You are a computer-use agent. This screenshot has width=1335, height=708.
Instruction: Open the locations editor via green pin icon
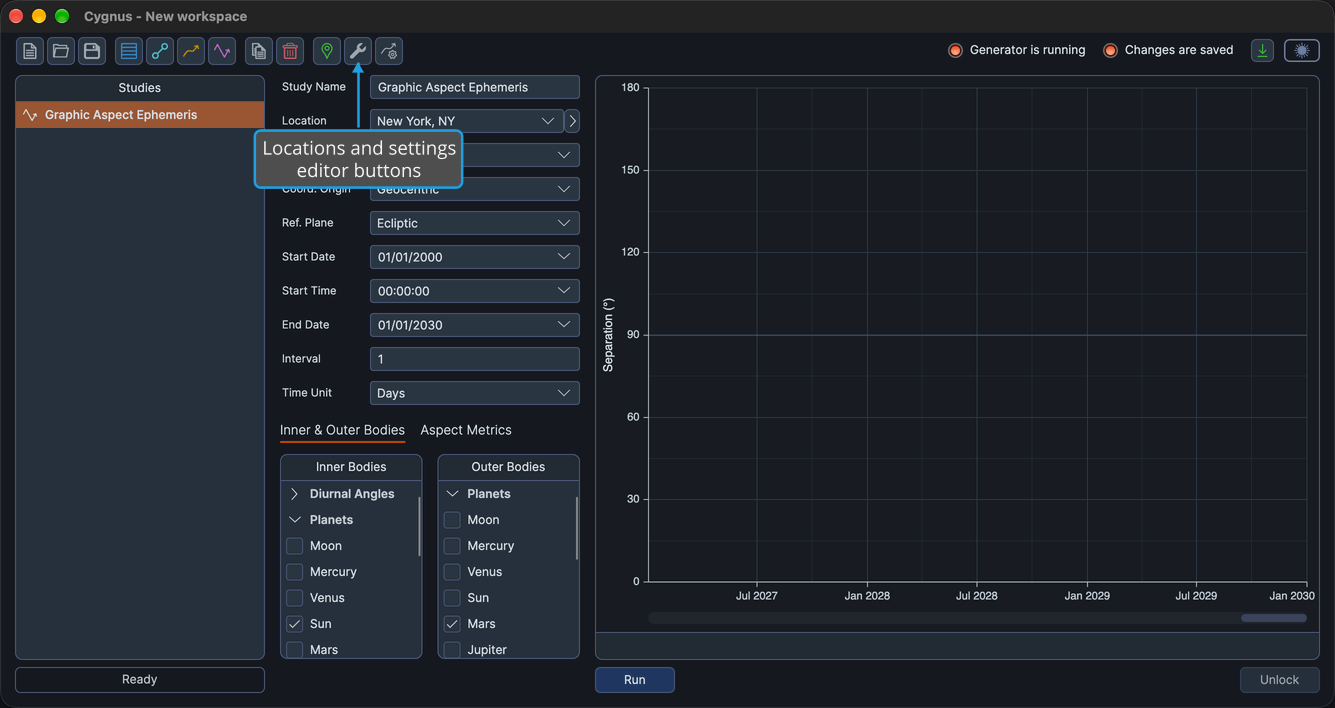pos(327,51)
